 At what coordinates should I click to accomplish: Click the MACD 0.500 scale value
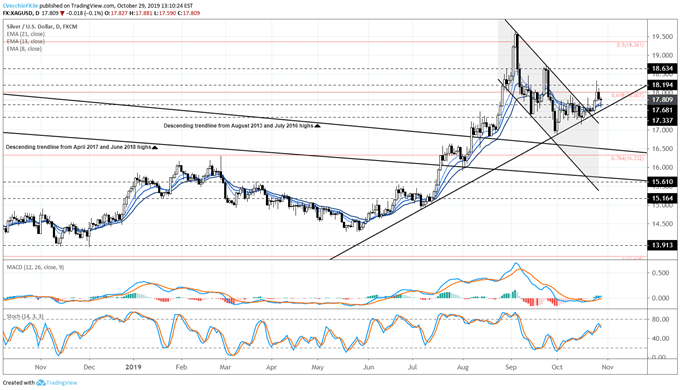(x=660, y=273)
